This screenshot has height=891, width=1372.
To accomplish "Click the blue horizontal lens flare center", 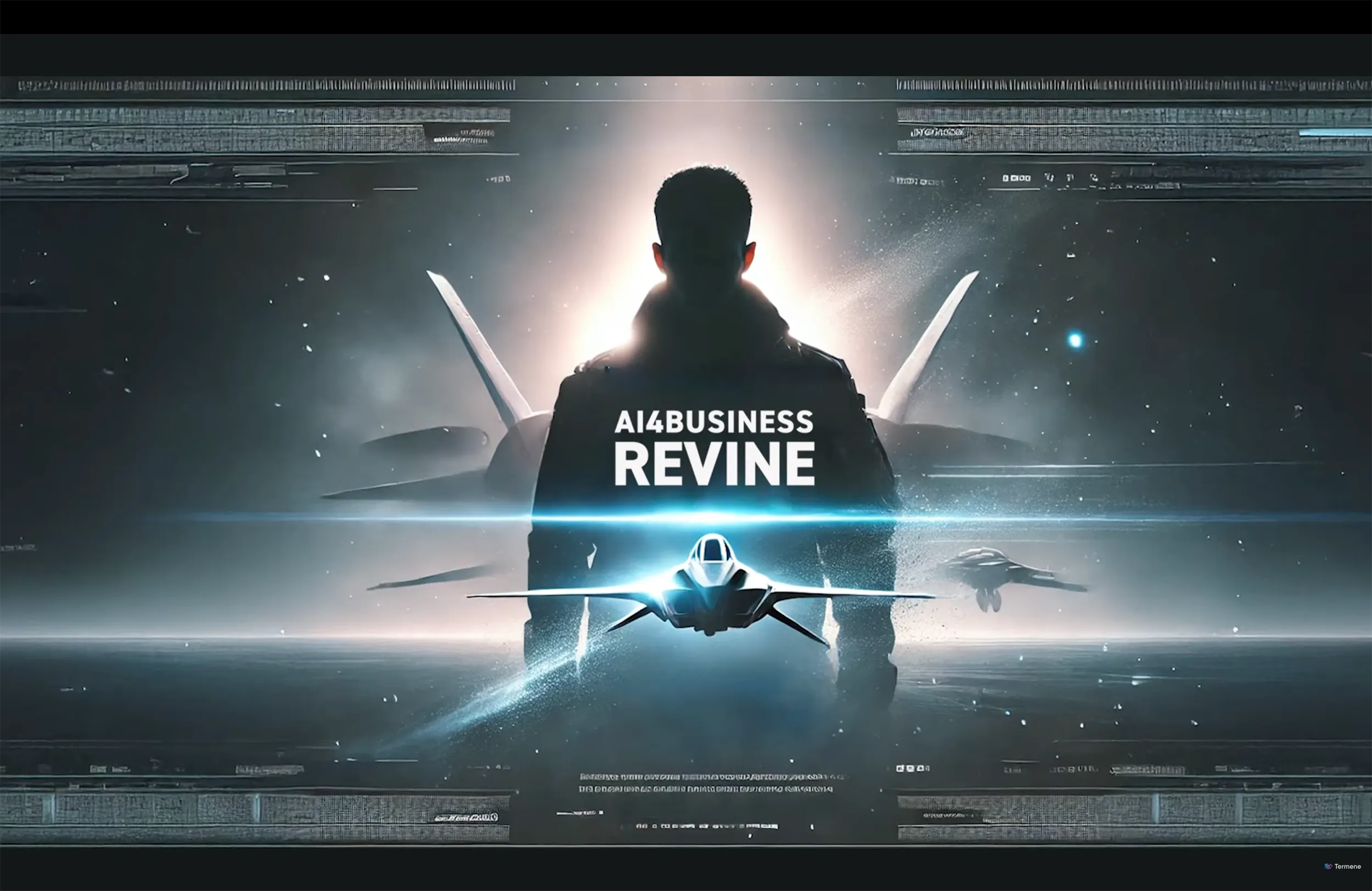I will [712, 518].
